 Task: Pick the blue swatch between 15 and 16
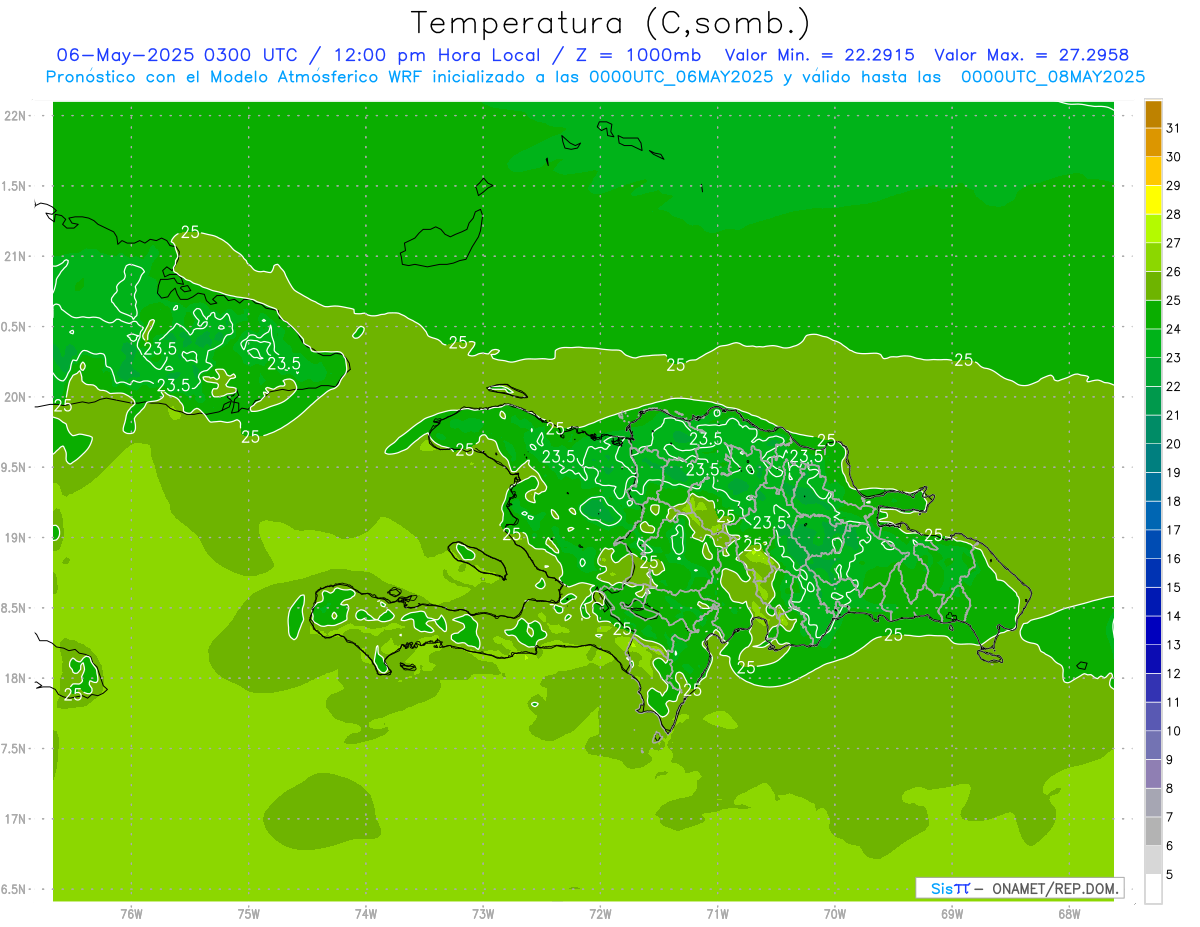pyautogui.click(x=1153, y=573)
